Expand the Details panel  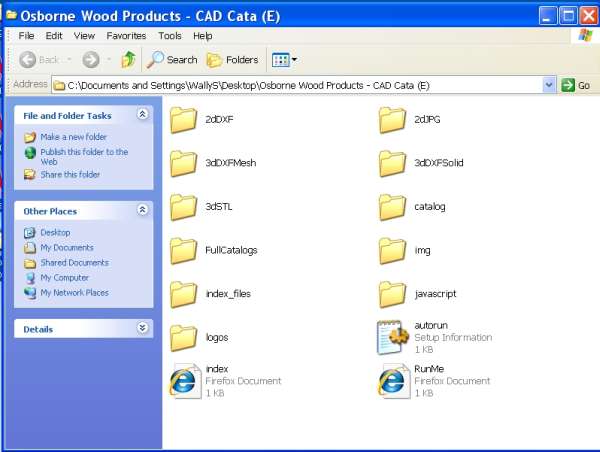142,328
